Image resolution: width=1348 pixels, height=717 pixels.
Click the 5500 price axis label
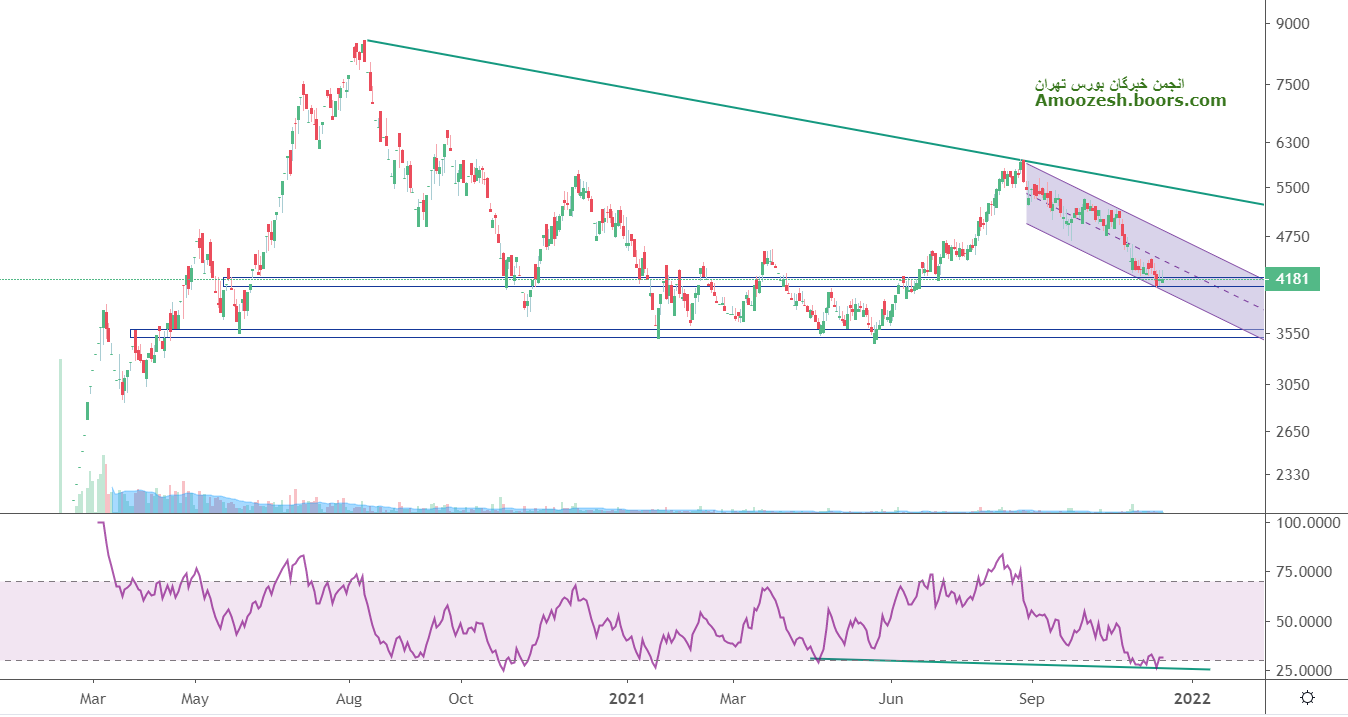click(x=1292, y=188)
